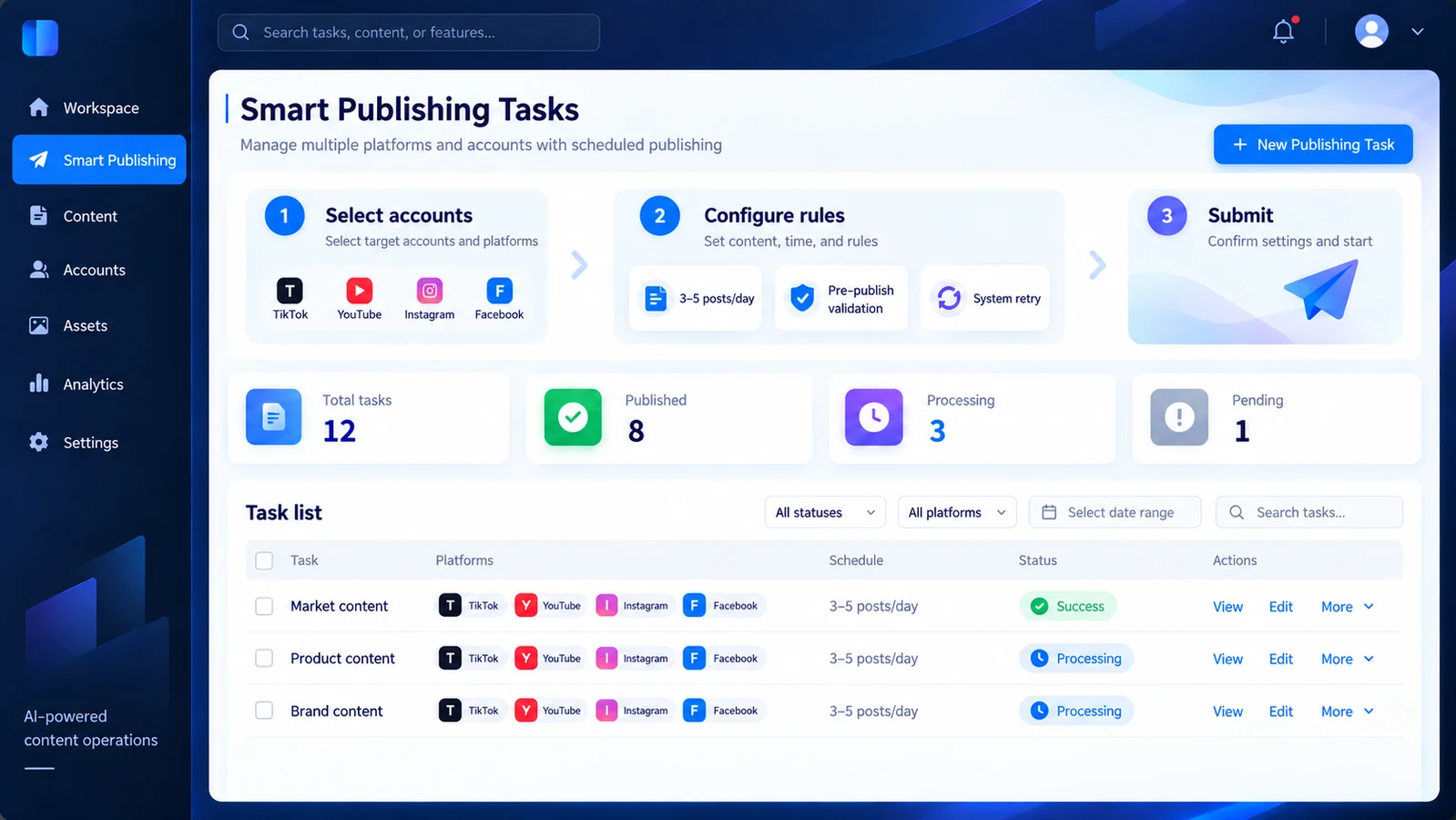View the Market content task

[1227, 607]
